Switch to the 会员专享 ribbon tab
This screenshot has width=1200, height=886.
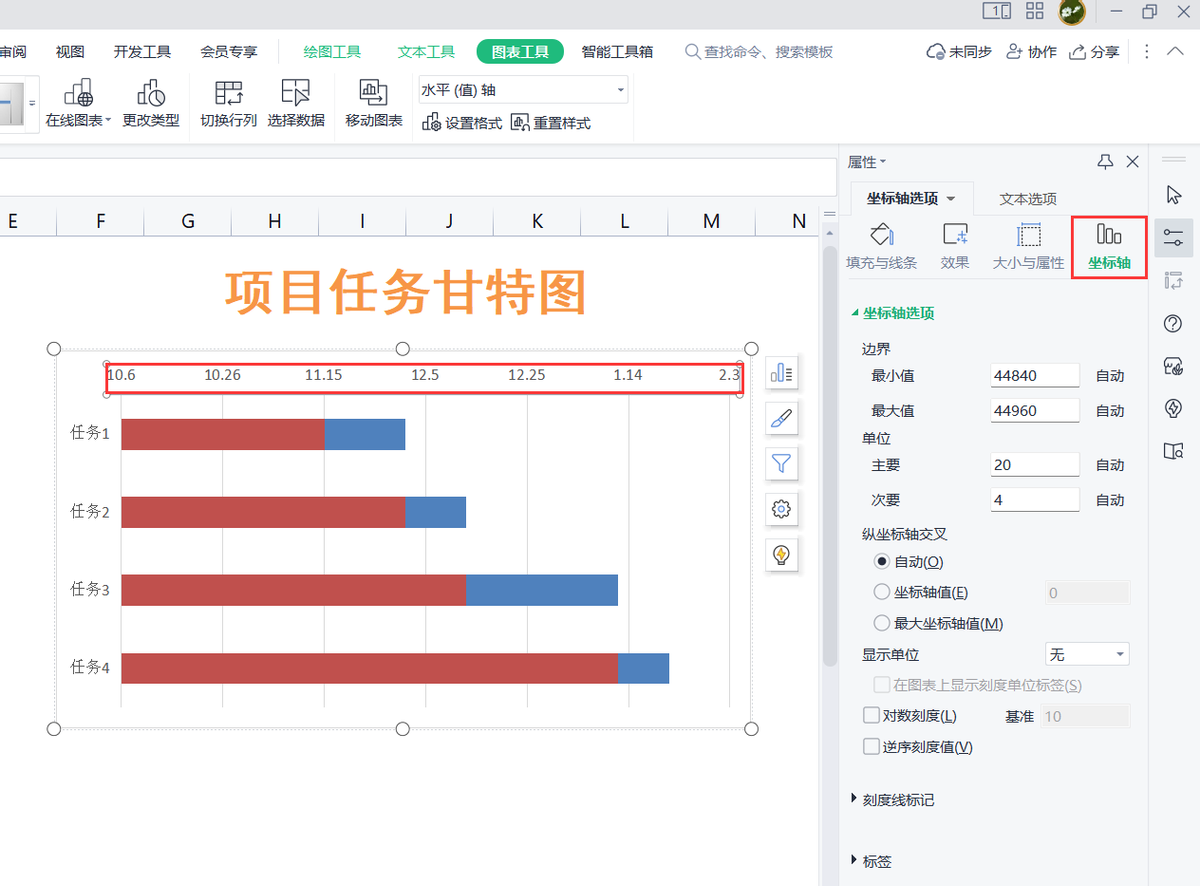coord(228,52)
